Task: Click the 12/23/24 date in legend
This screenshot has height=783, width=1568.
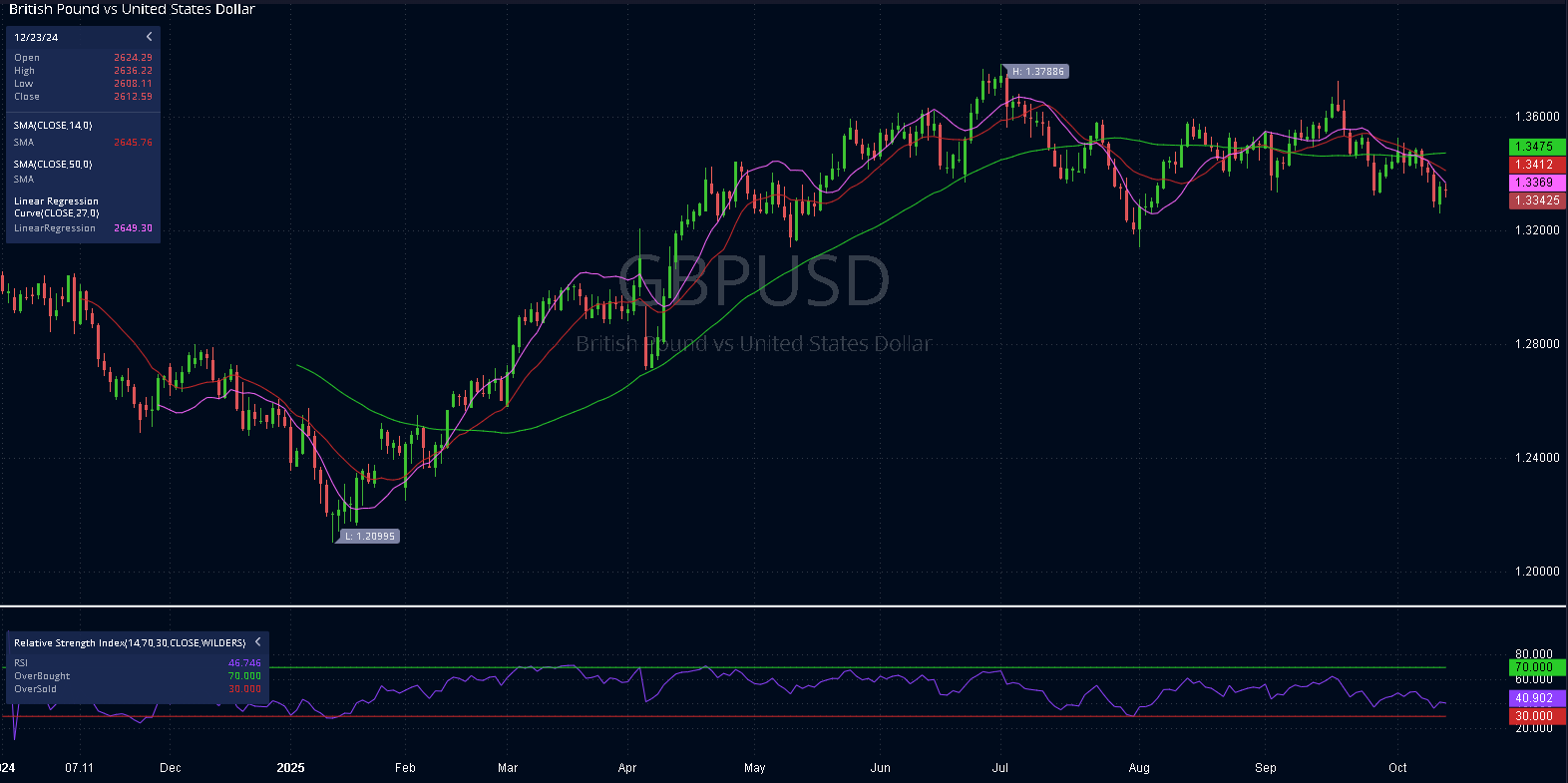Action: pos(36,37)
